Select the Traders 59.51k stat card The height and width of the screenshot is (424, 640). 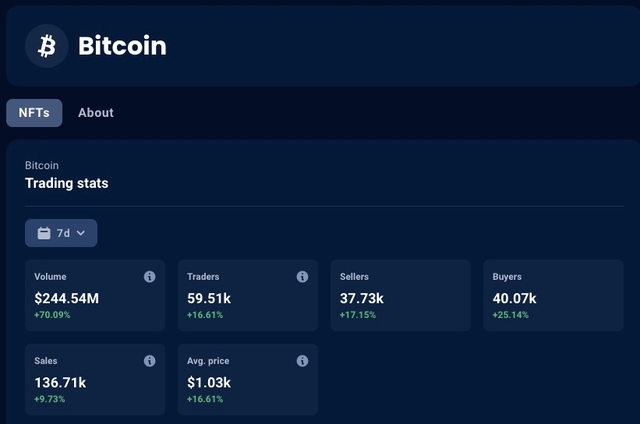[x=248, y=295]
